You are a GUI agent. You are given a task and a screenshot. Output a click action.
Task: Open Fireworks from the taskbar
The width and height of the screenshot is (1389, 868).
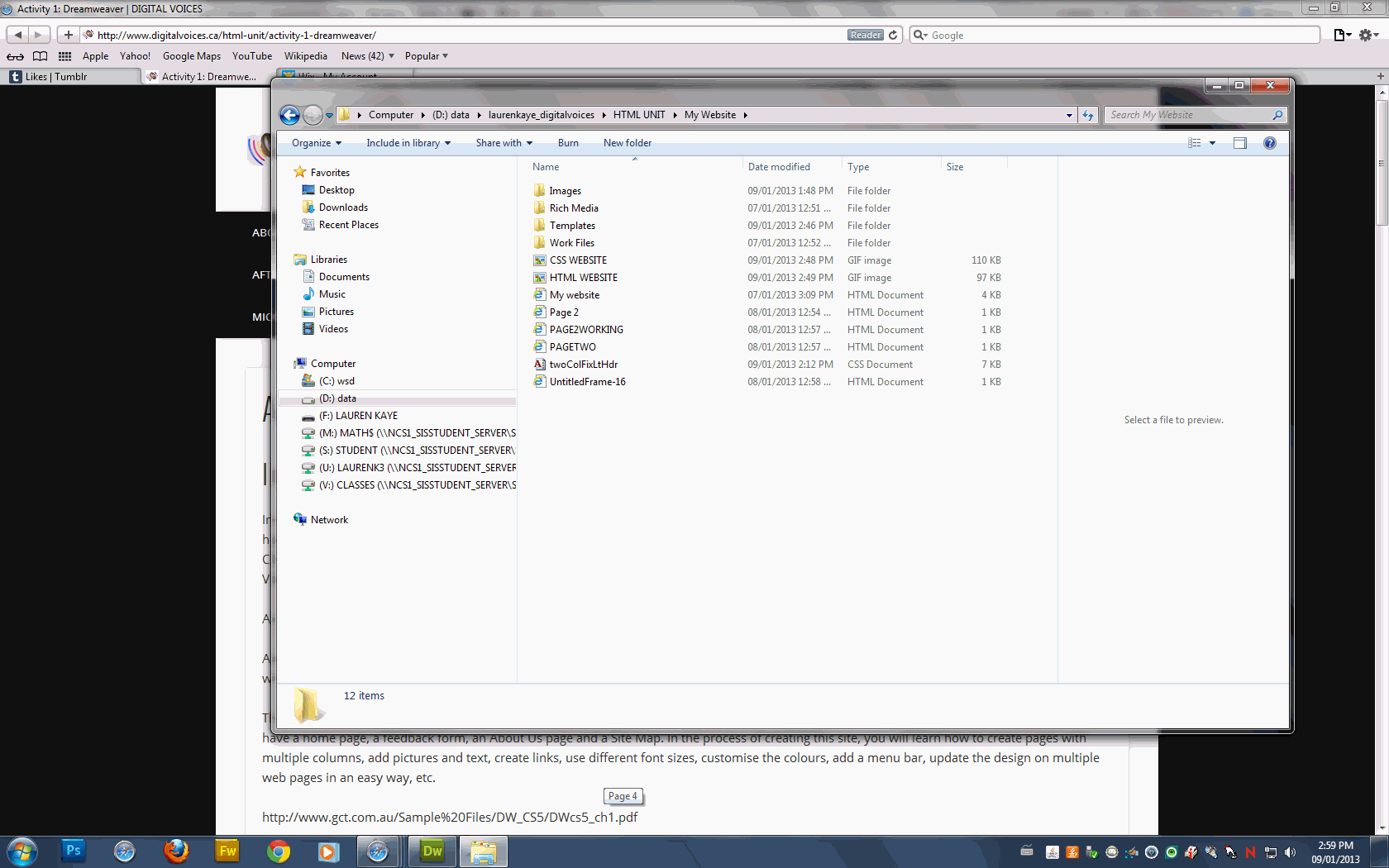click(x=227, y=851)
